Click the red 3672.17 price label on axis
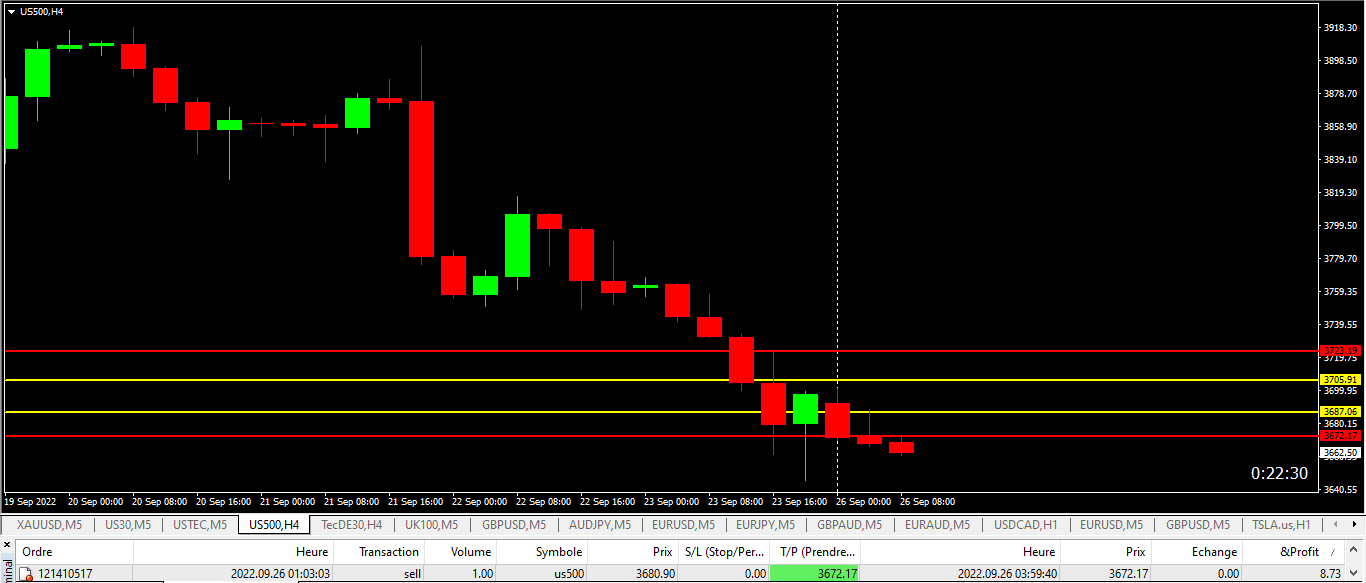1366x583 pixels. click(x=1340, y=436)
